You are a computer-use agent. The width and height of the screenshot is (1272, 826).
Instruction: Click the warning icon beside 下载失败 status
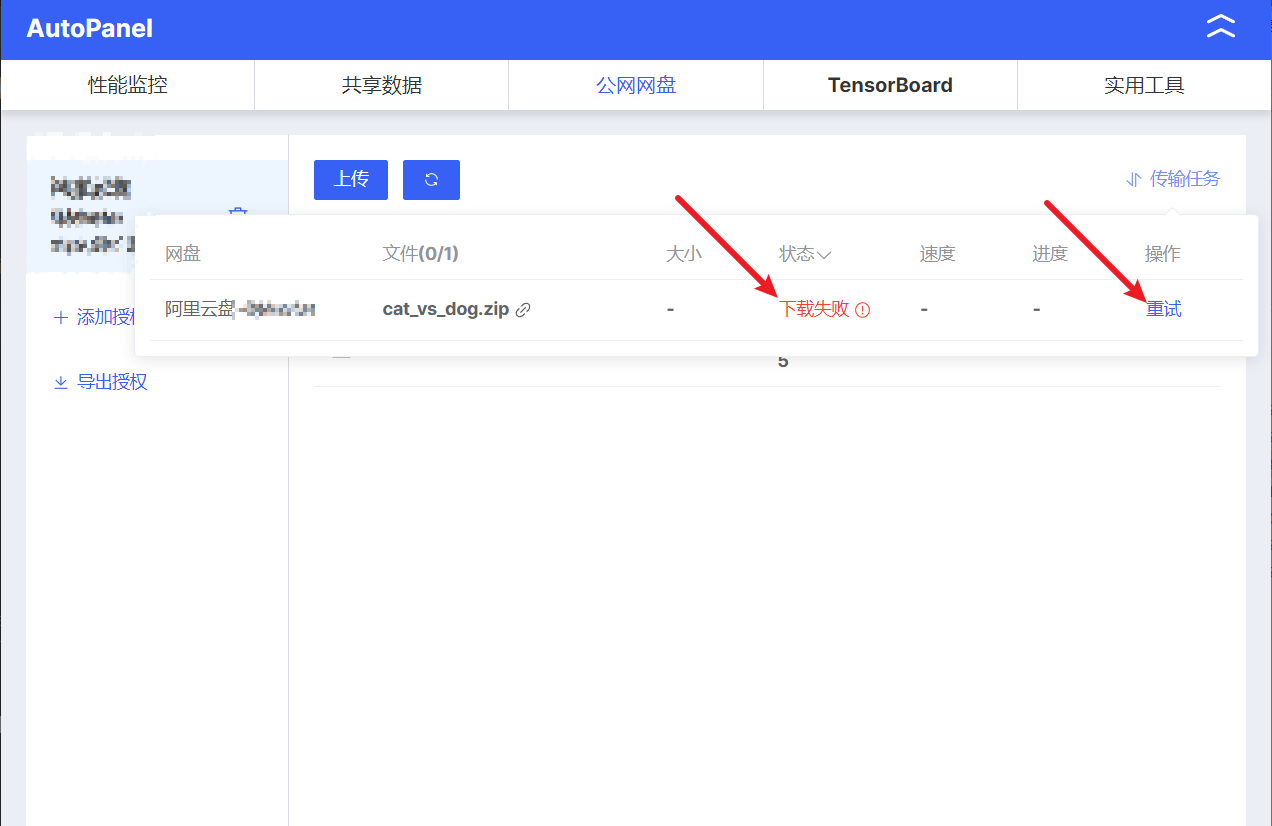(863, 309)
